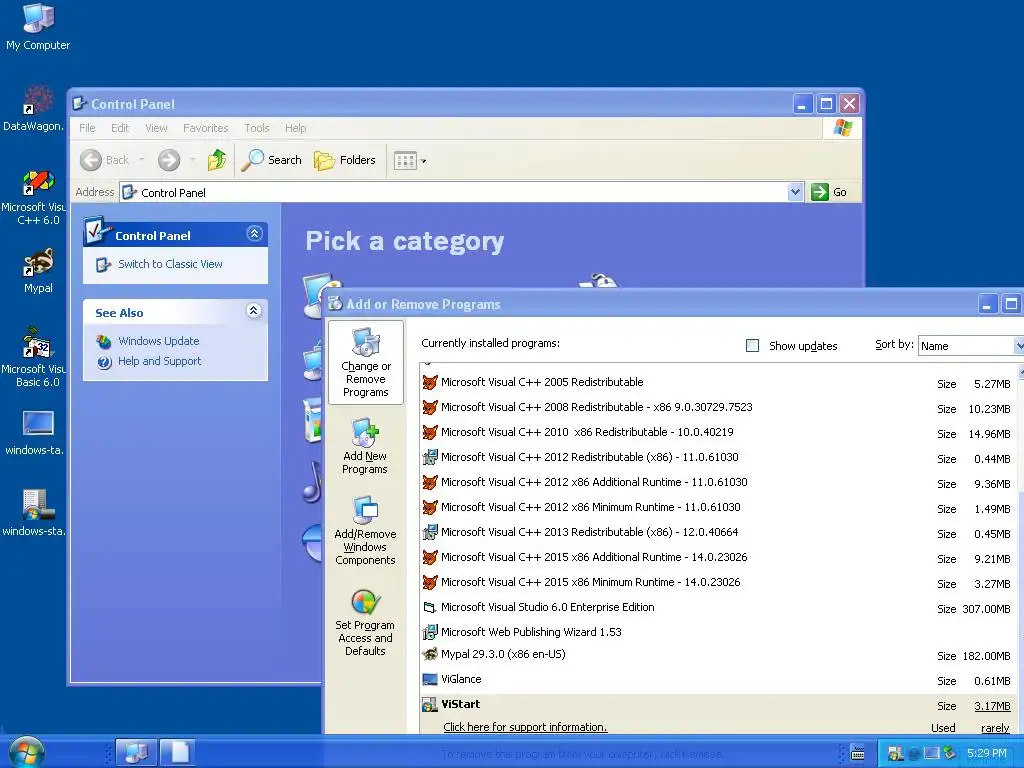Select Add New Programs button
Screen dimensions: 1024x768
[365, 446]
